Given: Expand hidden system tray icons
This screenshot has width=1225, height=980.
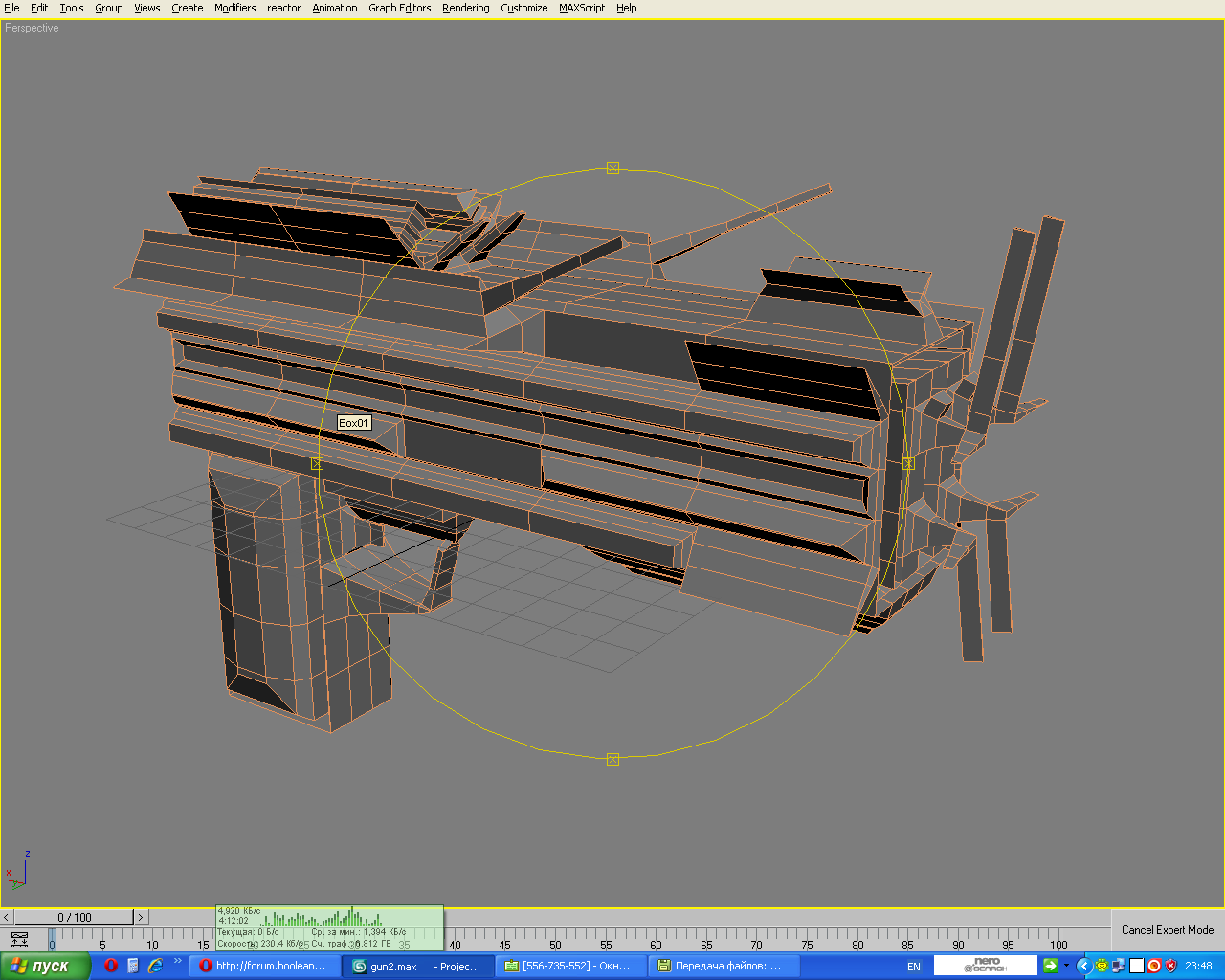Looking at the screenshot, I should tap(1083, 966).
